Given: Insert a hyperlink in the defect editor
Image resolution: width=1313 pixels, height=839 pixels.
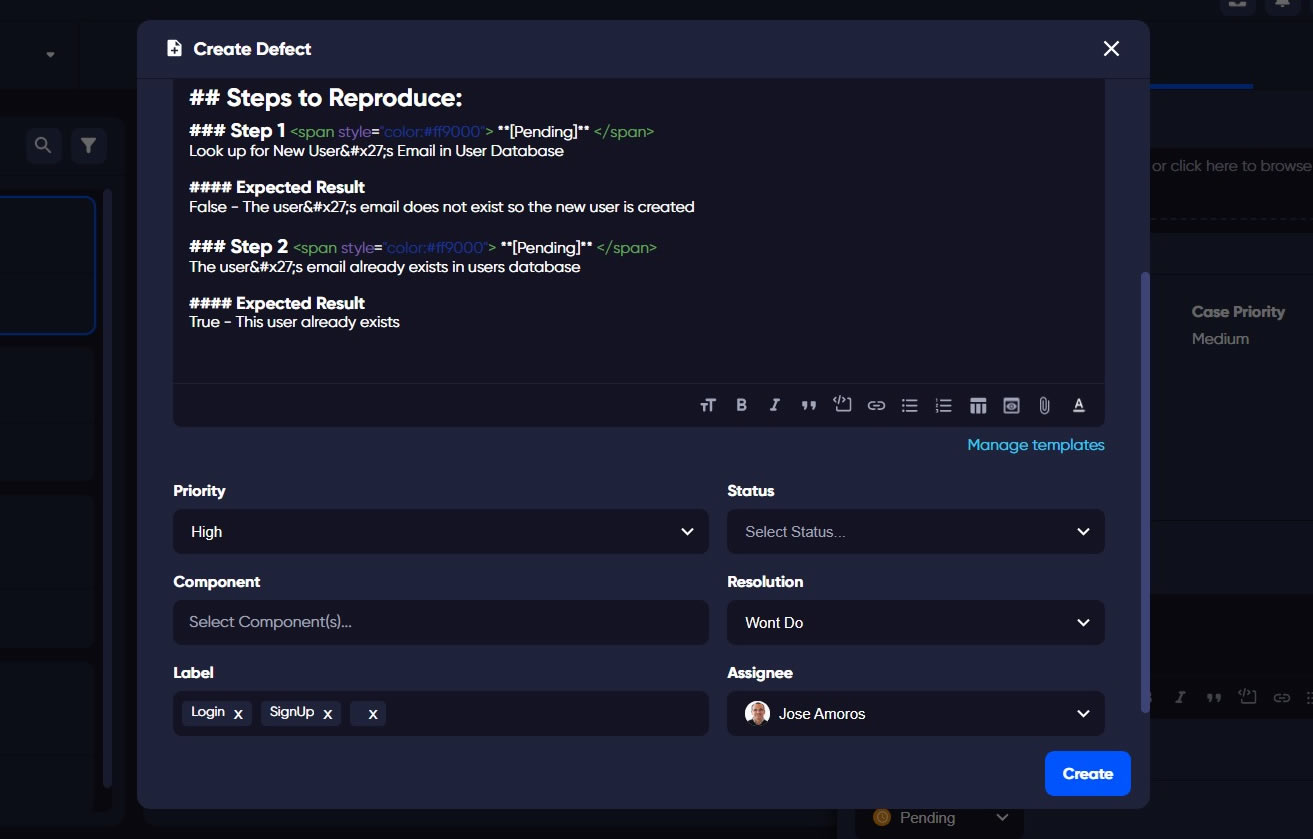Looking at the screenshot, I should [x=876, y=405].
